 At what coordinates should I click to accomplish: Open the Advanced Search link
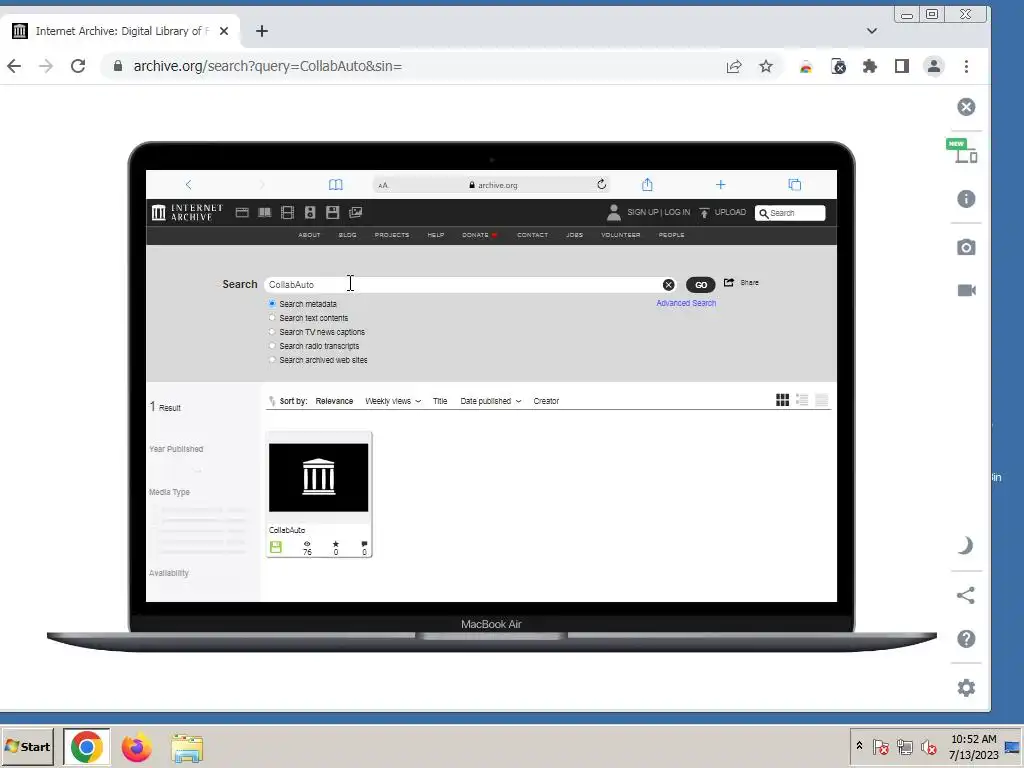pos(686,303)
